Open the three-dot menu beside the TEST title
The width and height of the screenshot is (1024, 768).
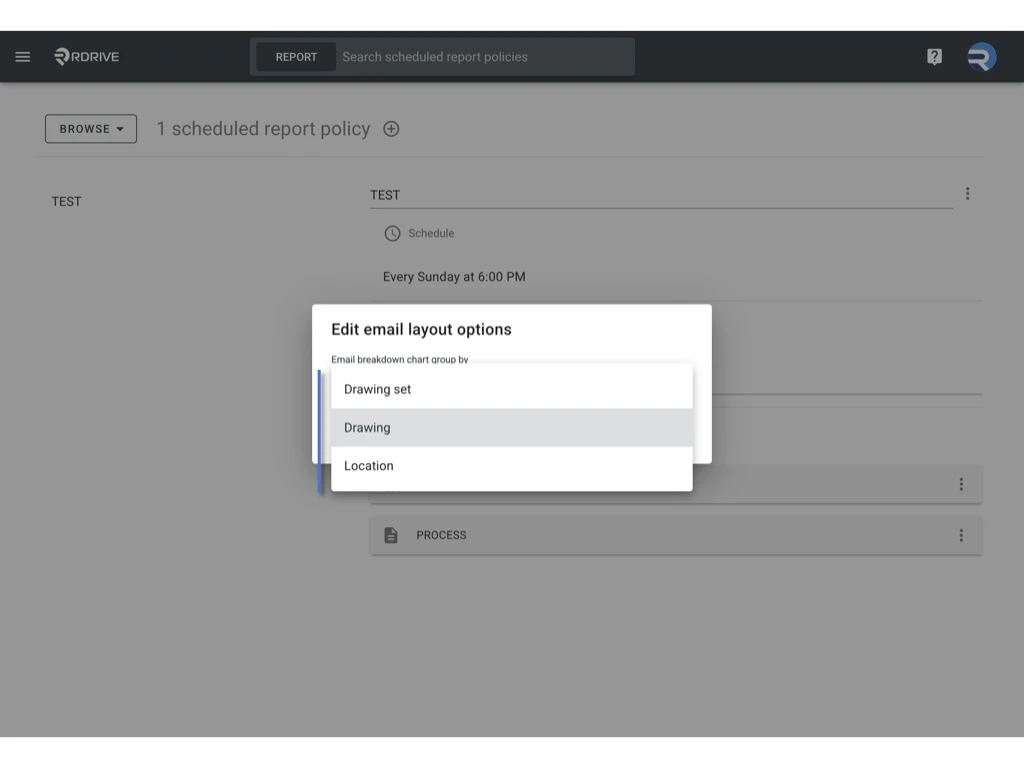(967, 194)
